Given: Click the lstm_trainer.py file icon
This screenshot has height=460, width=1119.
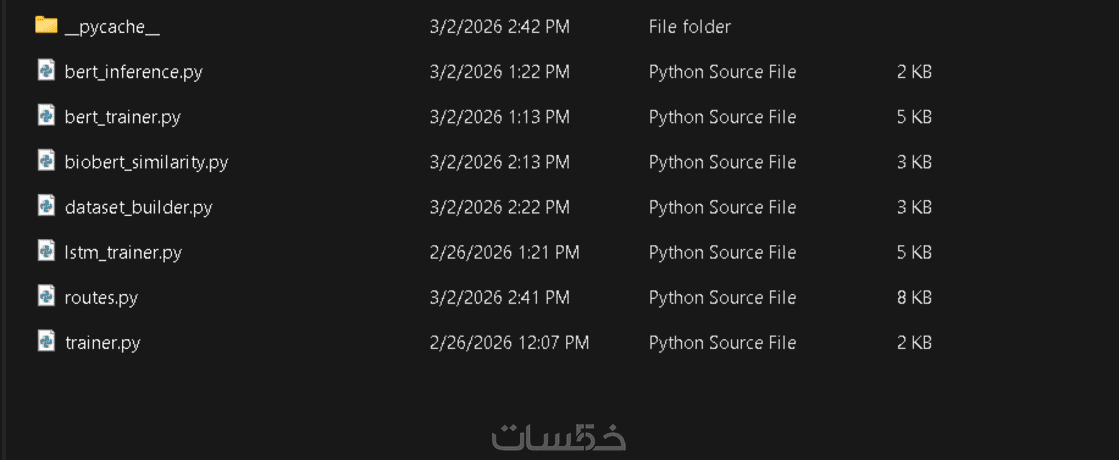Looking at the screenshot, I should tap(46, 251).
